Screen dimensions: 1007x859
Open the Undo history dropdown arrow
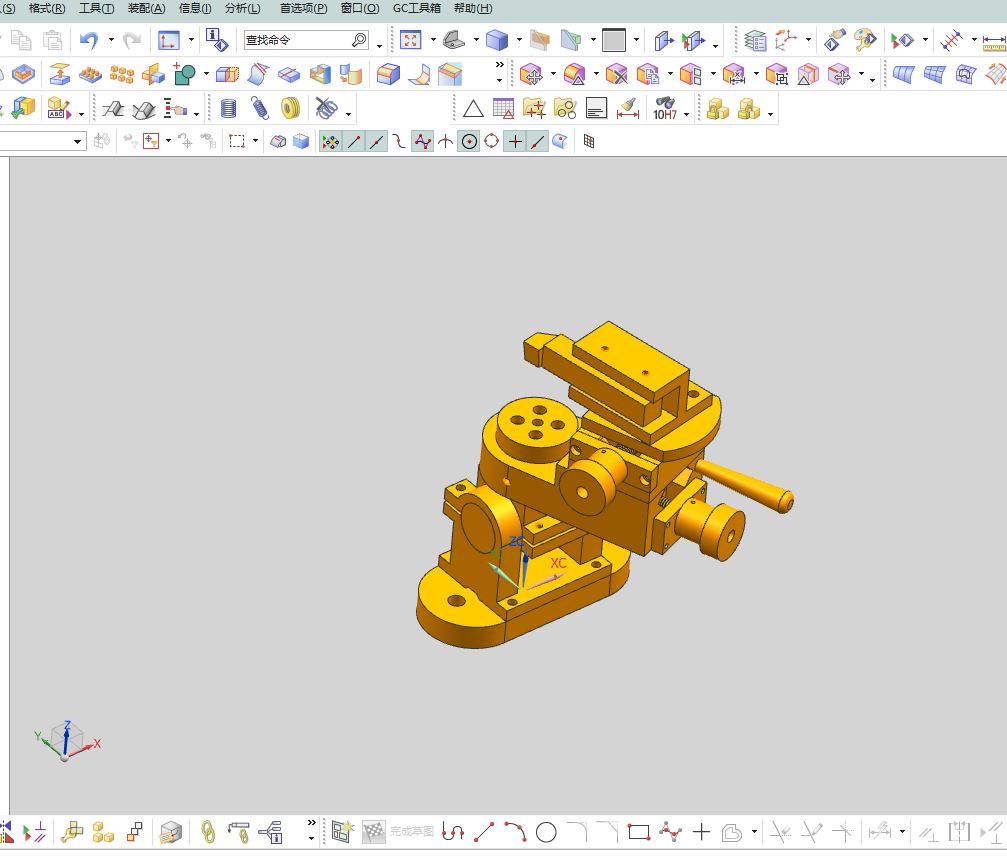coord(111,40)
